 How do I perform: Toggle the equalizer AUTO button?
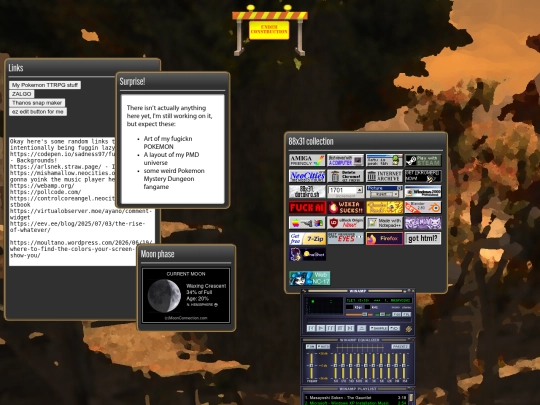pos(323,346)
